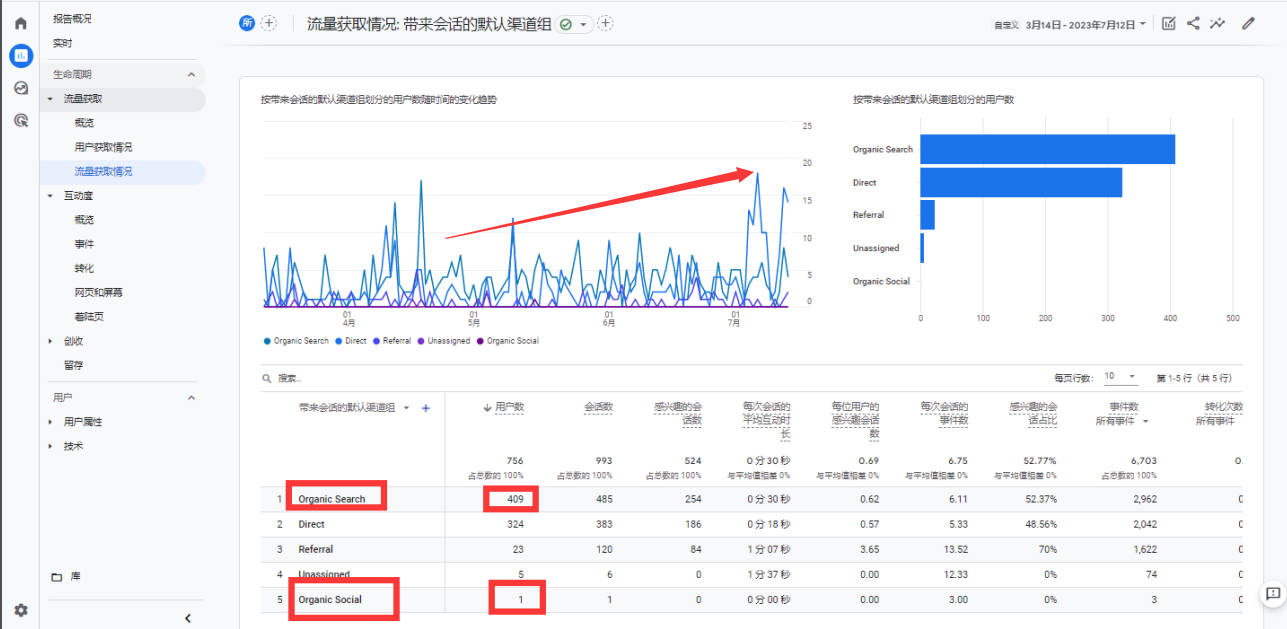Collapse the sidebar with the left chevron
The width and height of the screenshot is (1287, 629).
(x=188, y=618)
